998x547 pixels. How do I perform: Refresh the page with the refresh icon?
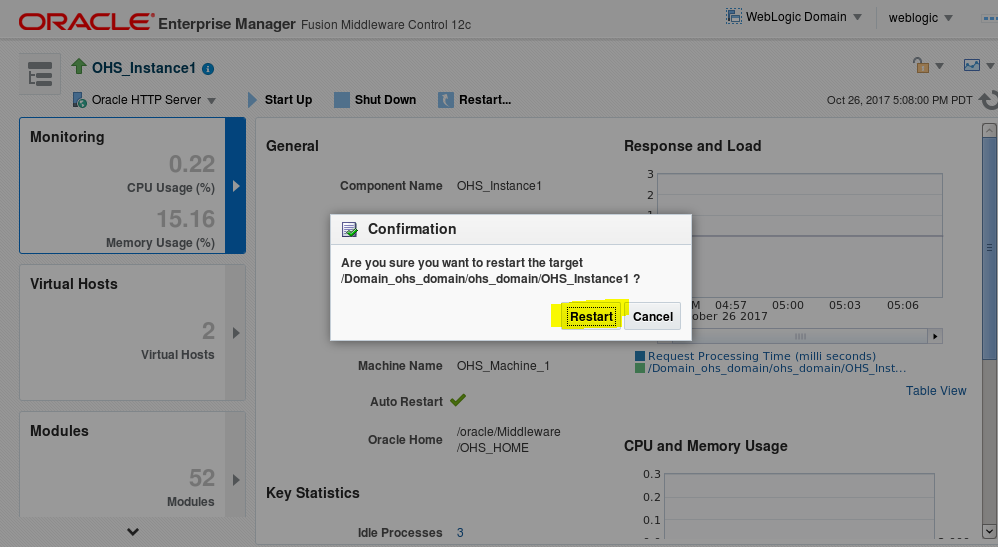coord(988,101)
